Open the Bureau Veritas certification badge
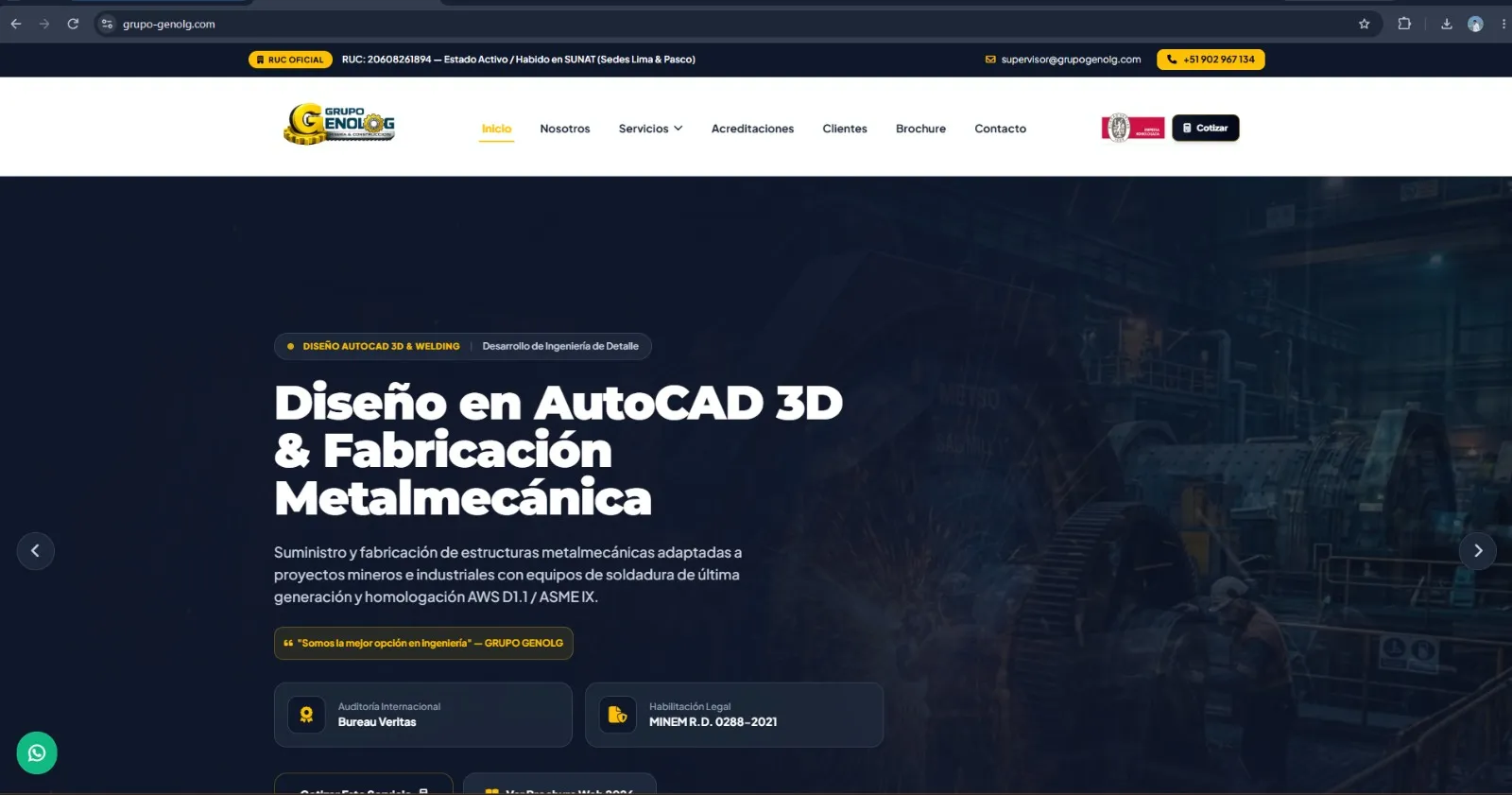The height and width of the screenshot is (795, 1512). pyautogui.click(x=1133, y=128)
